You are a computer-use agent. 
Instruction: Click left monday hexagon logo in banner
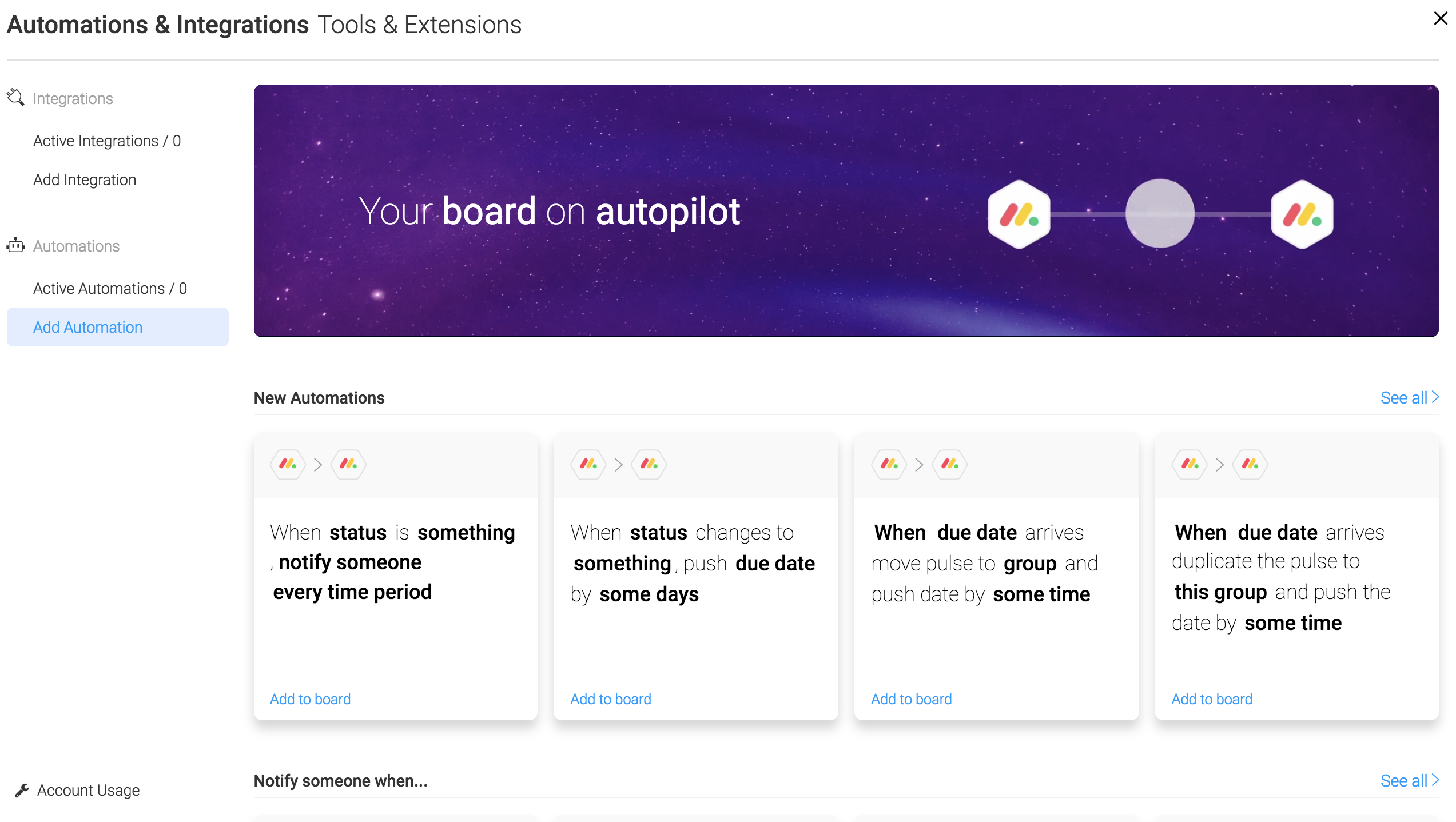pos(1019,214)
